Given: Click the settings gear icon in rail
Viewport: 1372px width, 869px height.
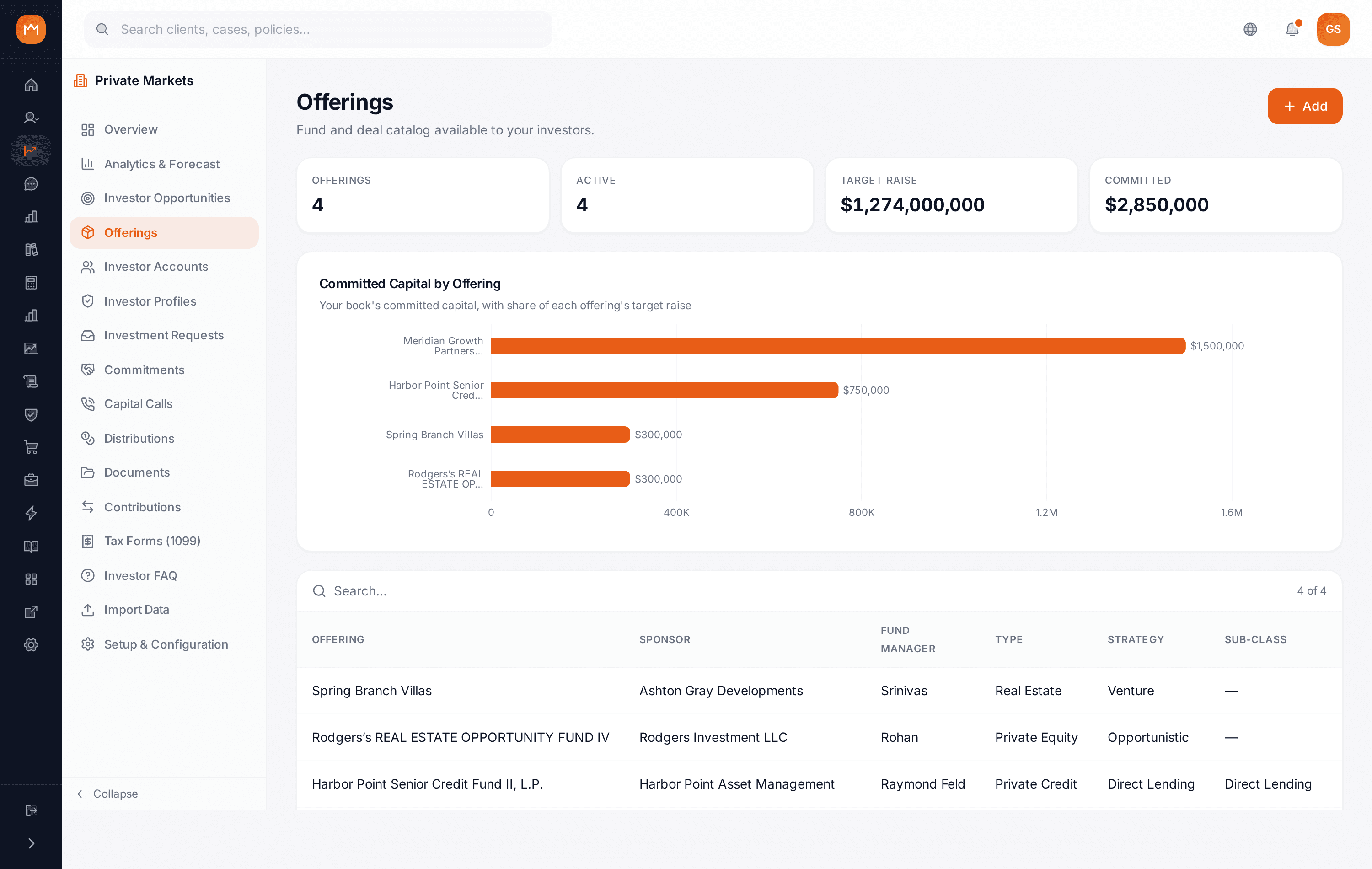Looking at the screenshot, I should pos(31,644).
